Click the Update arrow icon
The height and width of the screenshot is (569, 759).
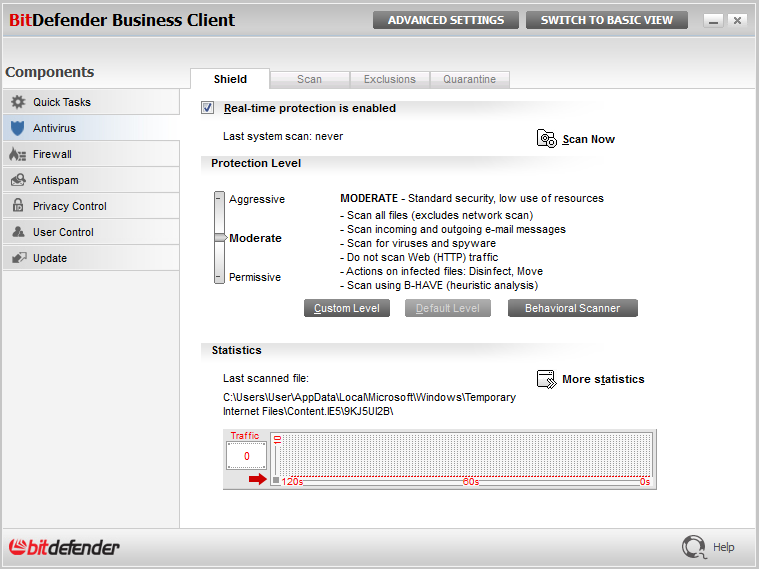tap(19, 258)
